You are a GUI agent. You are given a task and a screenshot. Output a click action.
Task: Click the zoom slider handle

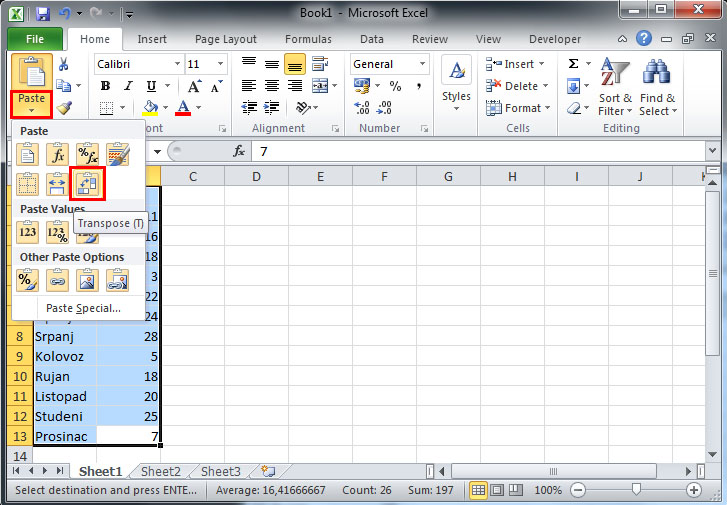[635, 491]
